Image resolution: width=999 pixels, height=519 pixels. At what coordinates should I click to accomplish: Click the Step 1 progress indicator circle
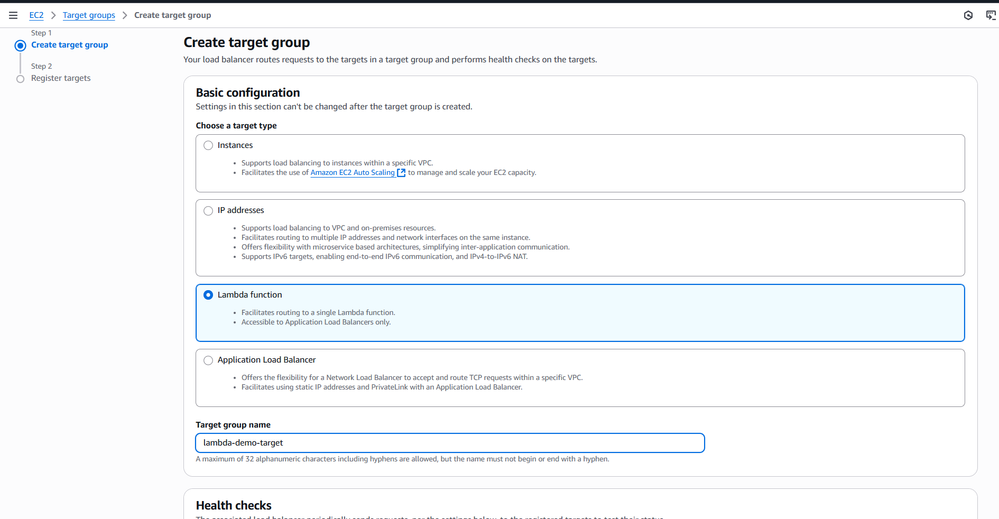point(20,45)
